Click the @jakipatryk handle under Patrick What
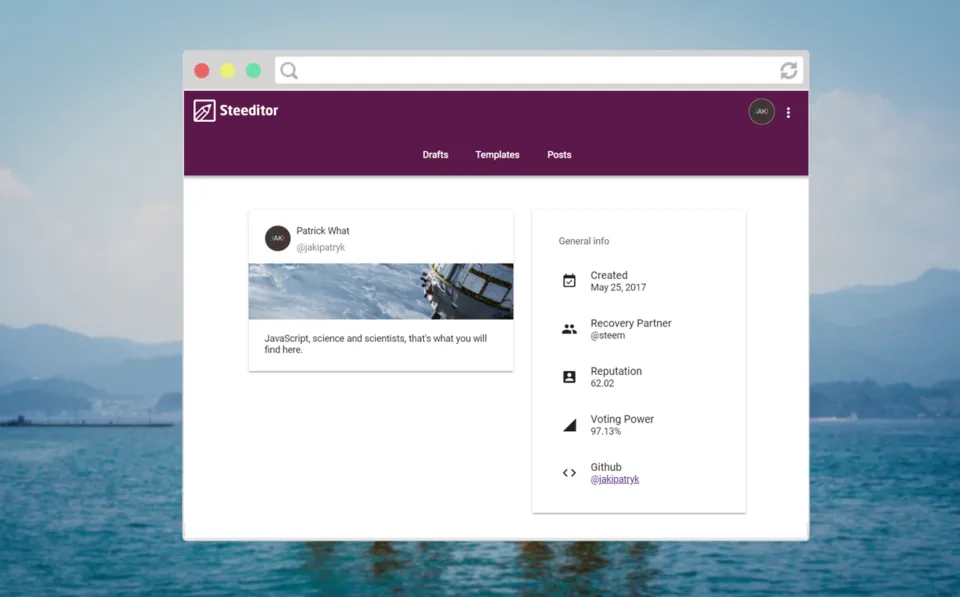 coord(321,247)
